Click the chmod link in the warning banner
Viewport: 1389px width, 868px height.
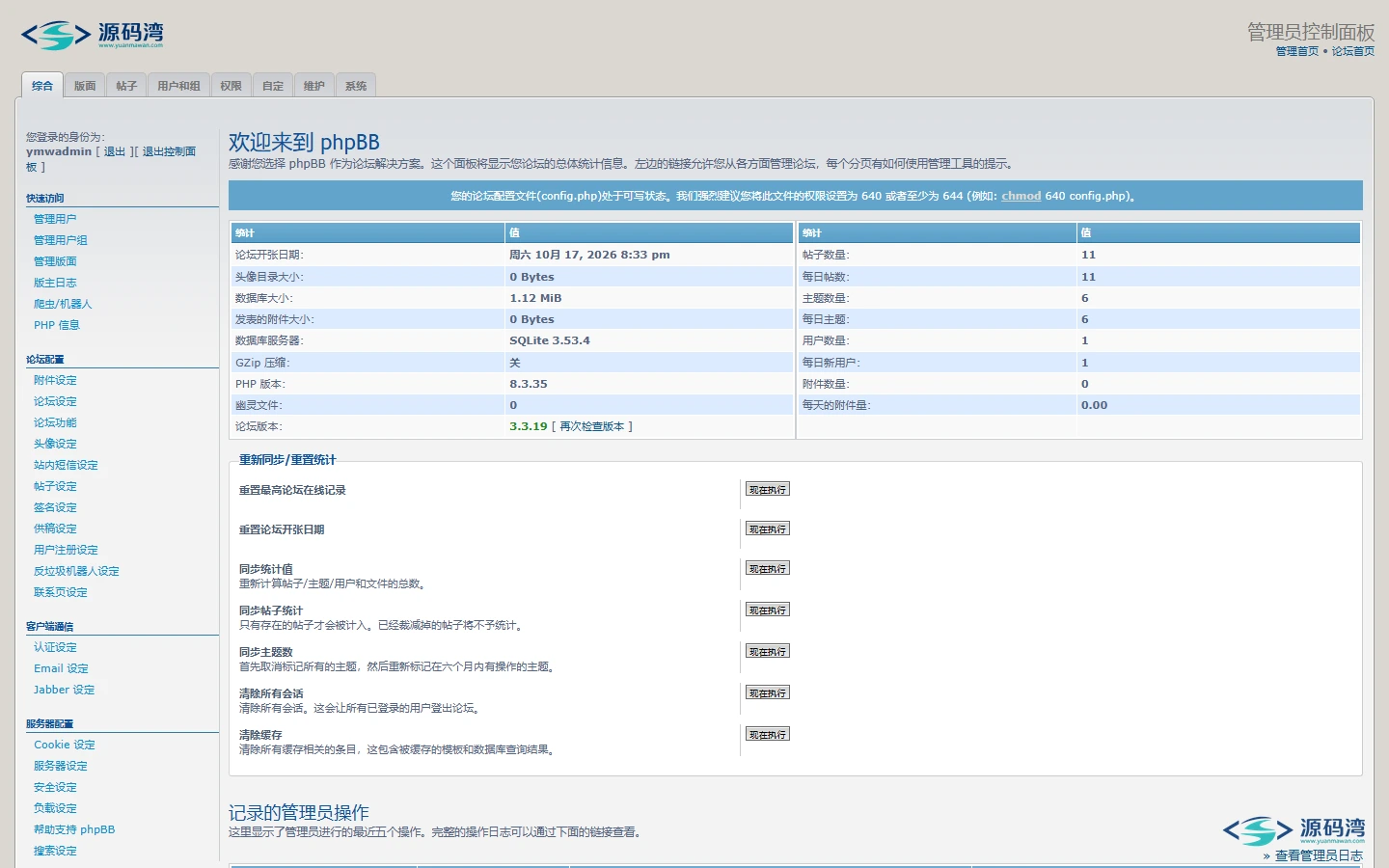tap(1021, 196)
